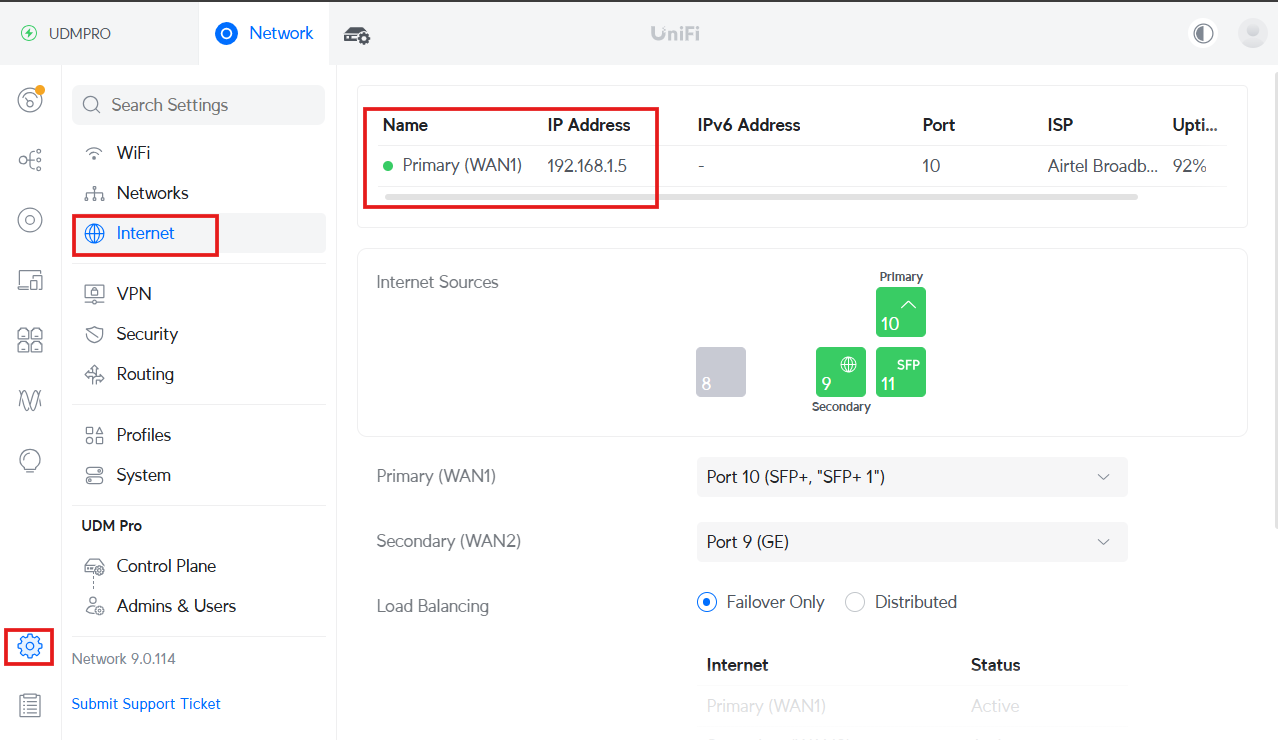
Task: Open the Client Devices icon in left rail
Action: 30,281
